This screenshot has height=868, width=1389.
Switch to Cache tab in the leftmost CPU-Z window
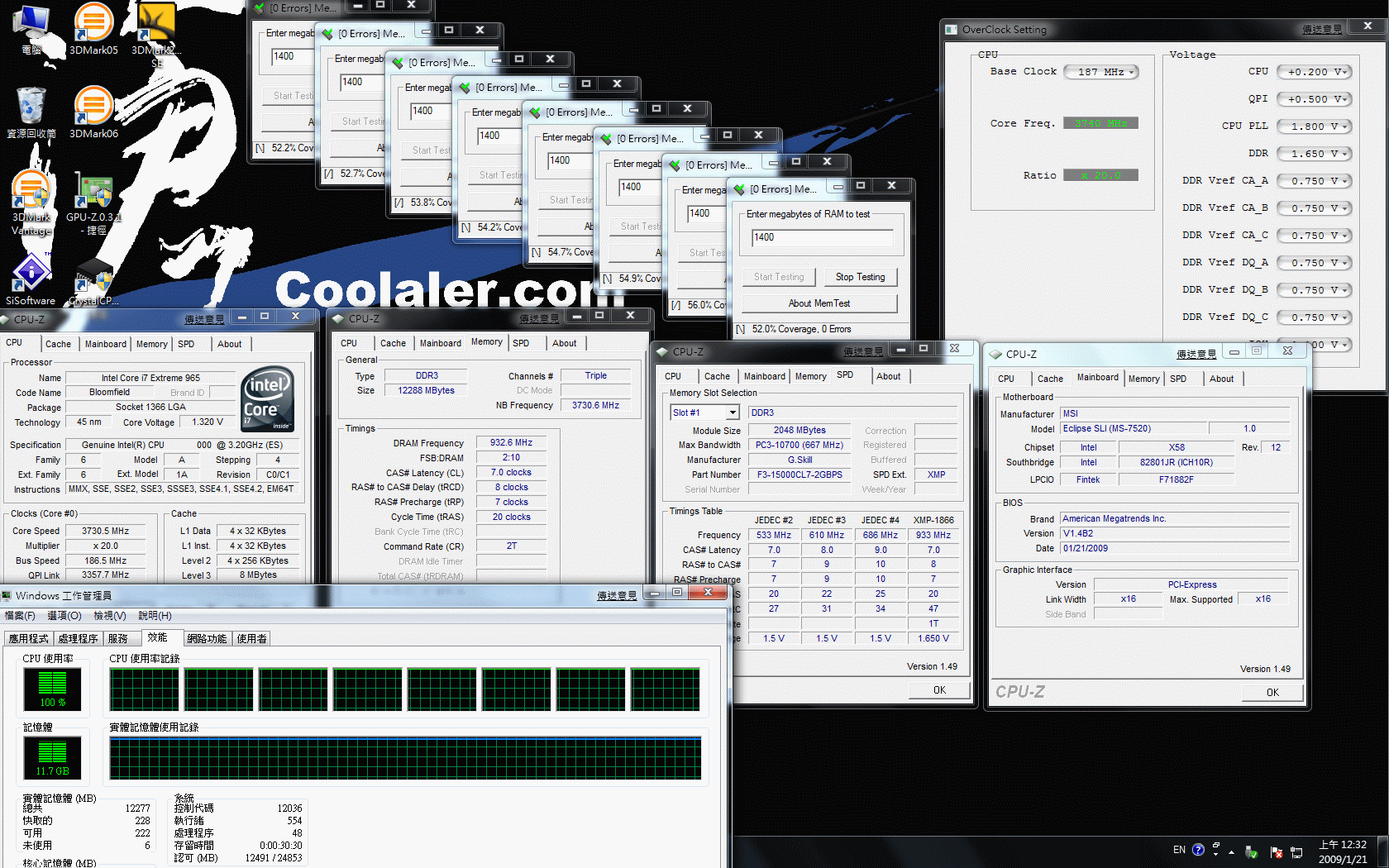pyautogui.click(x=58, y=344)
